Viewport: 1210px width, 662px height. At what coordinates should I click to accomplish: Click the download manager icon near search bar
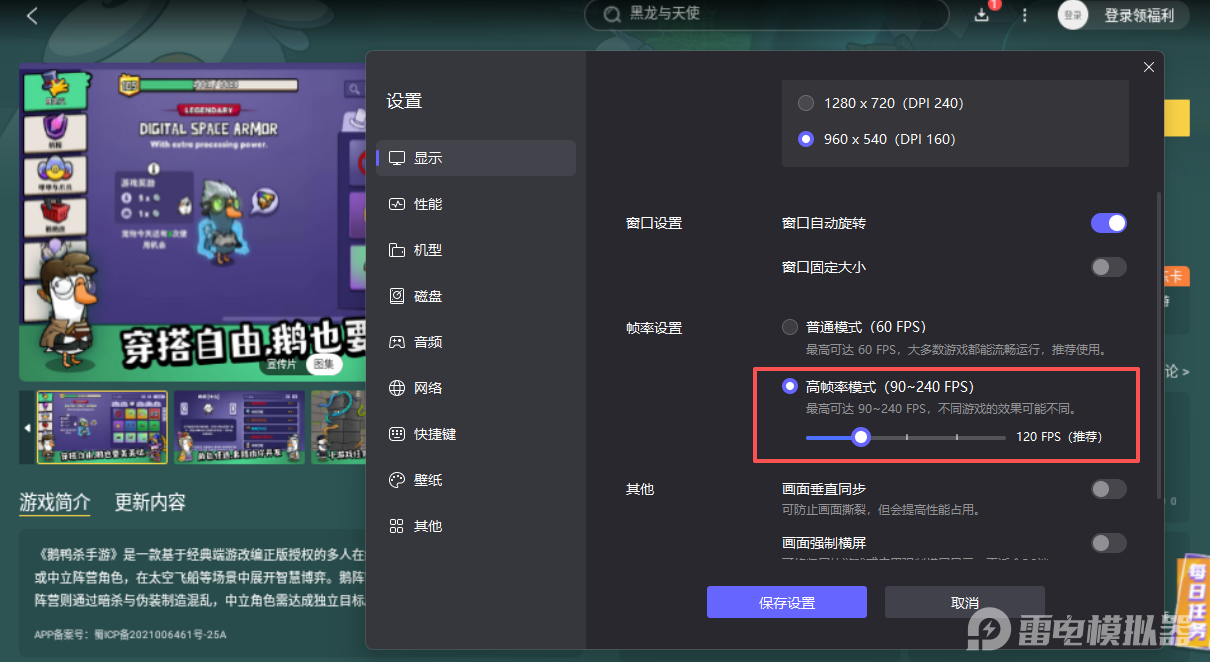coord(981,15)
